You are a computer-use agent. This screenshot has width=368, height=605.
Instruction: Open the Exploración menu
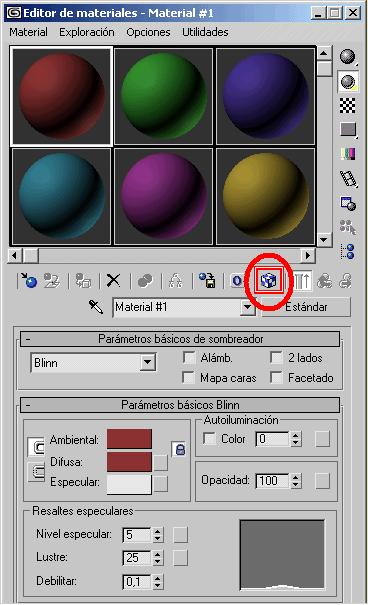(87, 32)
